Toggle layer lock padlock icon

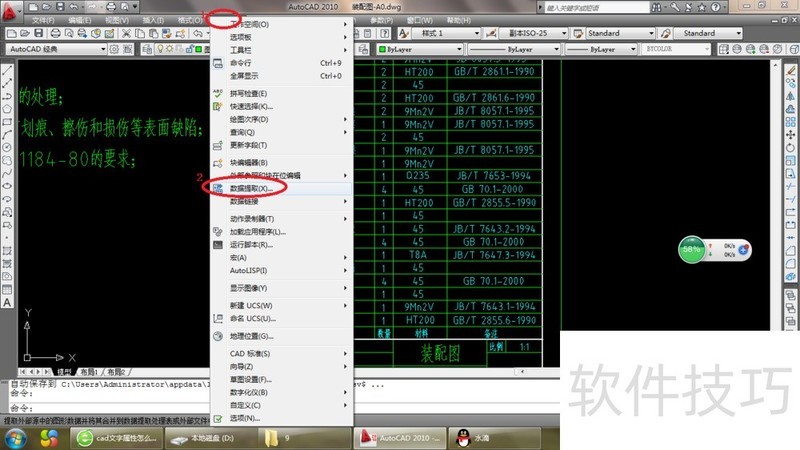coord(189,49)
